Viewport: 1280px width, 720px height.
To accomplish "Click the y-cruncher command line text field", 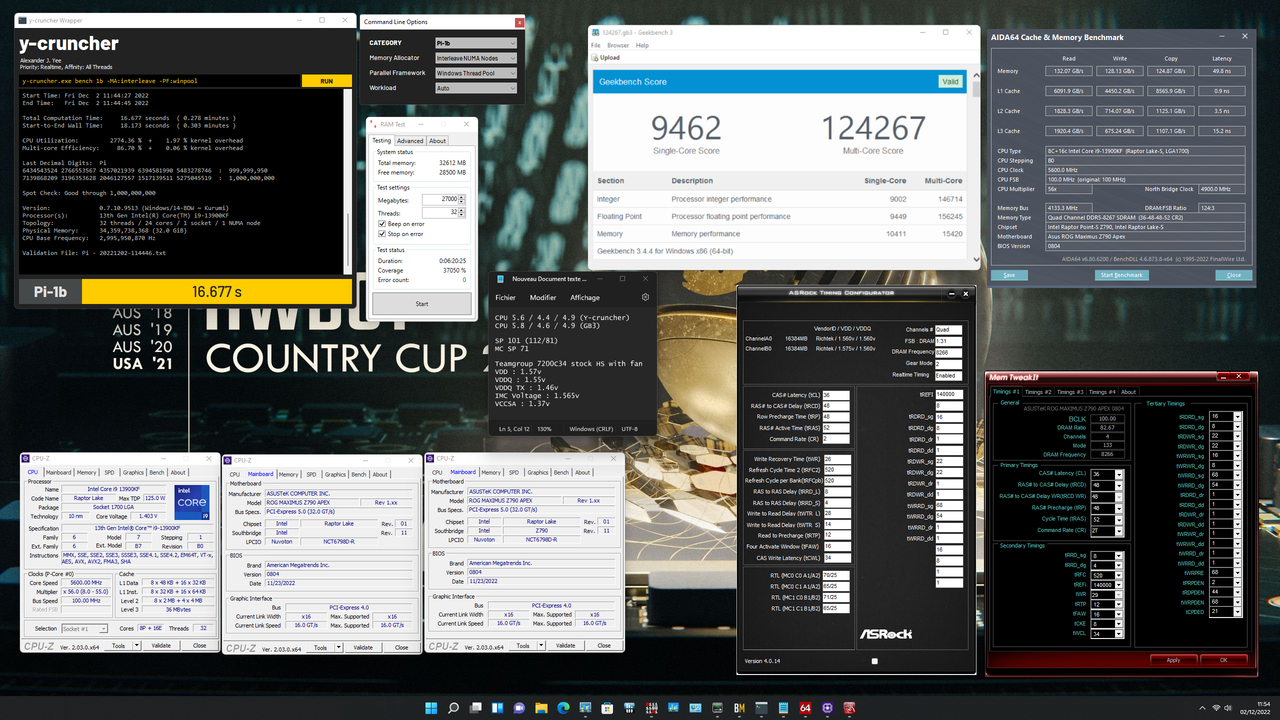I will pyautogui.click(x=160, y=81).
